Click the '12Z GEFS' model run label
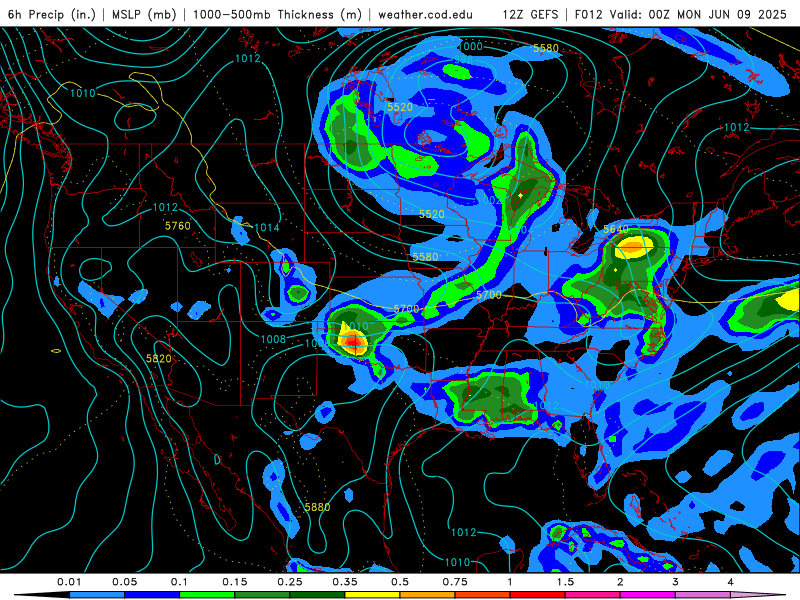 530,14
